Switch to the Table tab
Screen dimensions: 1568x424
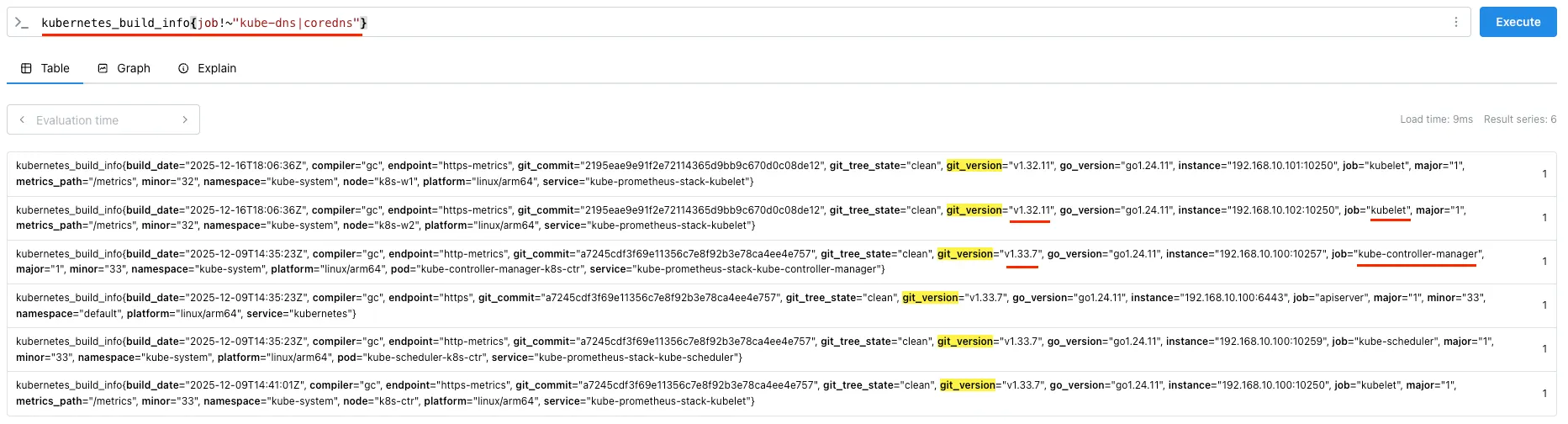(45, 68)
